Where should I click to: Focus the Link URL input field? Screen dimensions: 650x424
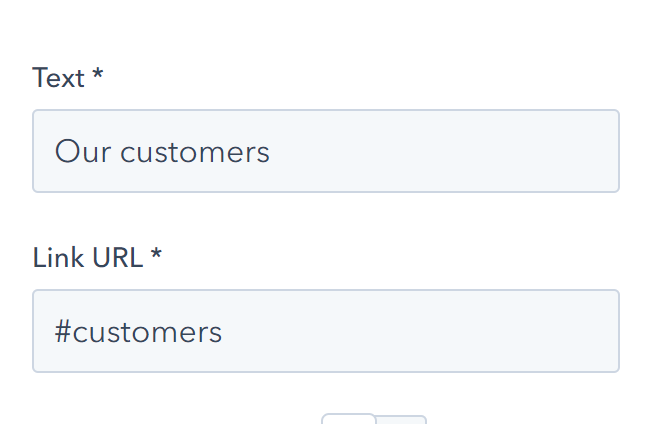pos(325,331)
